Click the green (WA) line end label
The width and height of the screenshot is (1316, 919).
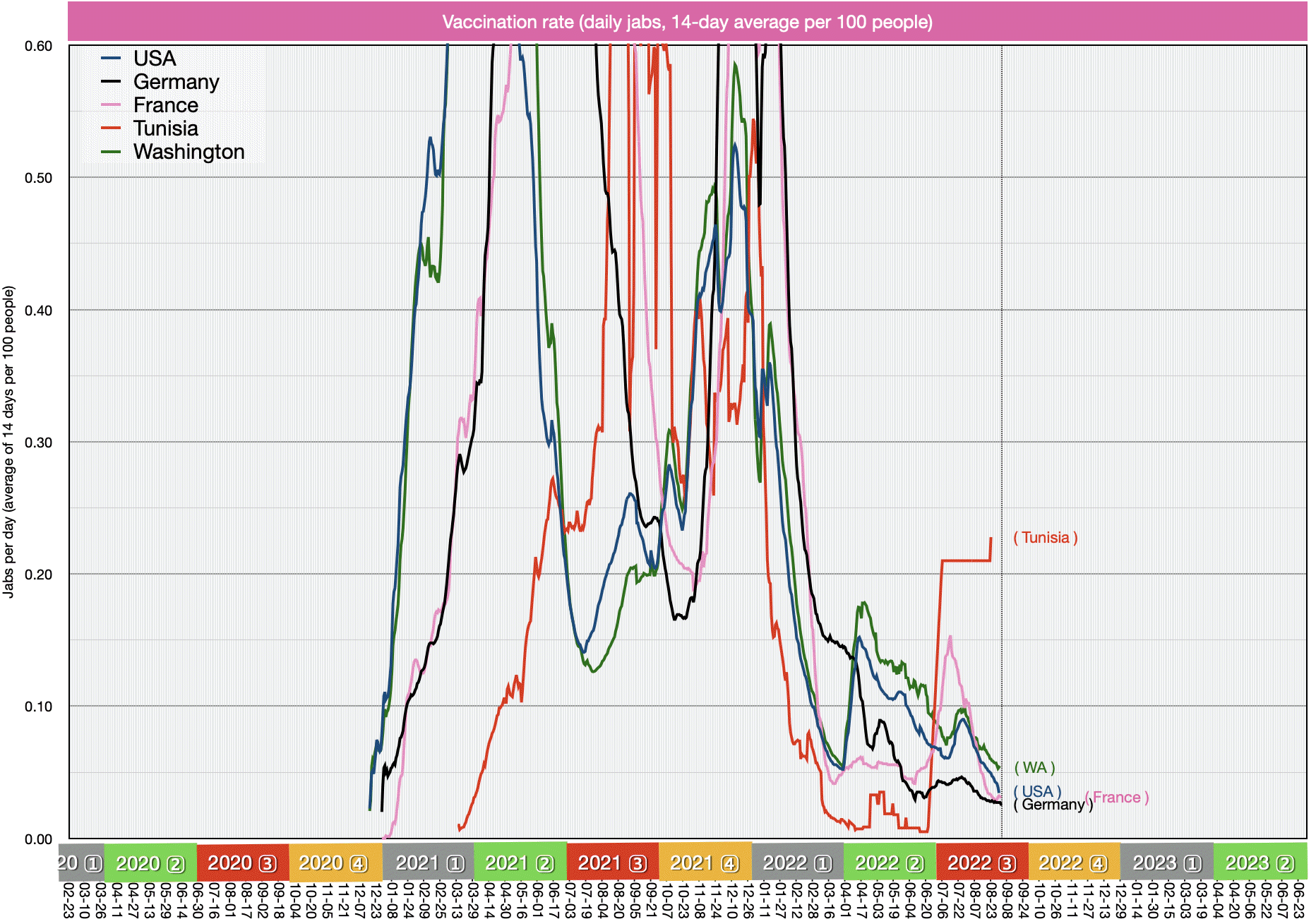(x=1034, y=768)
